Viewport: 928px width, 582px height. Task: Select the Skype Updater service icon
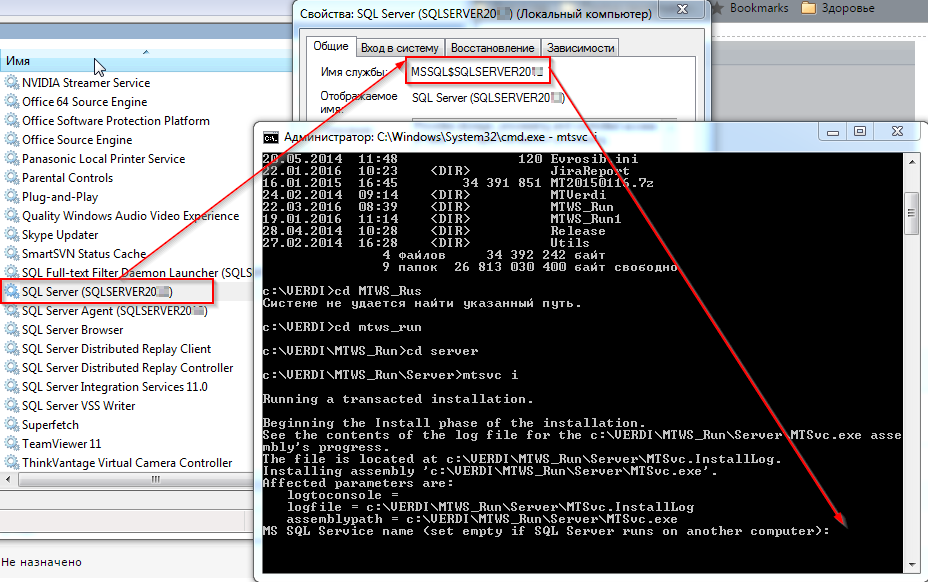(11, 235)
